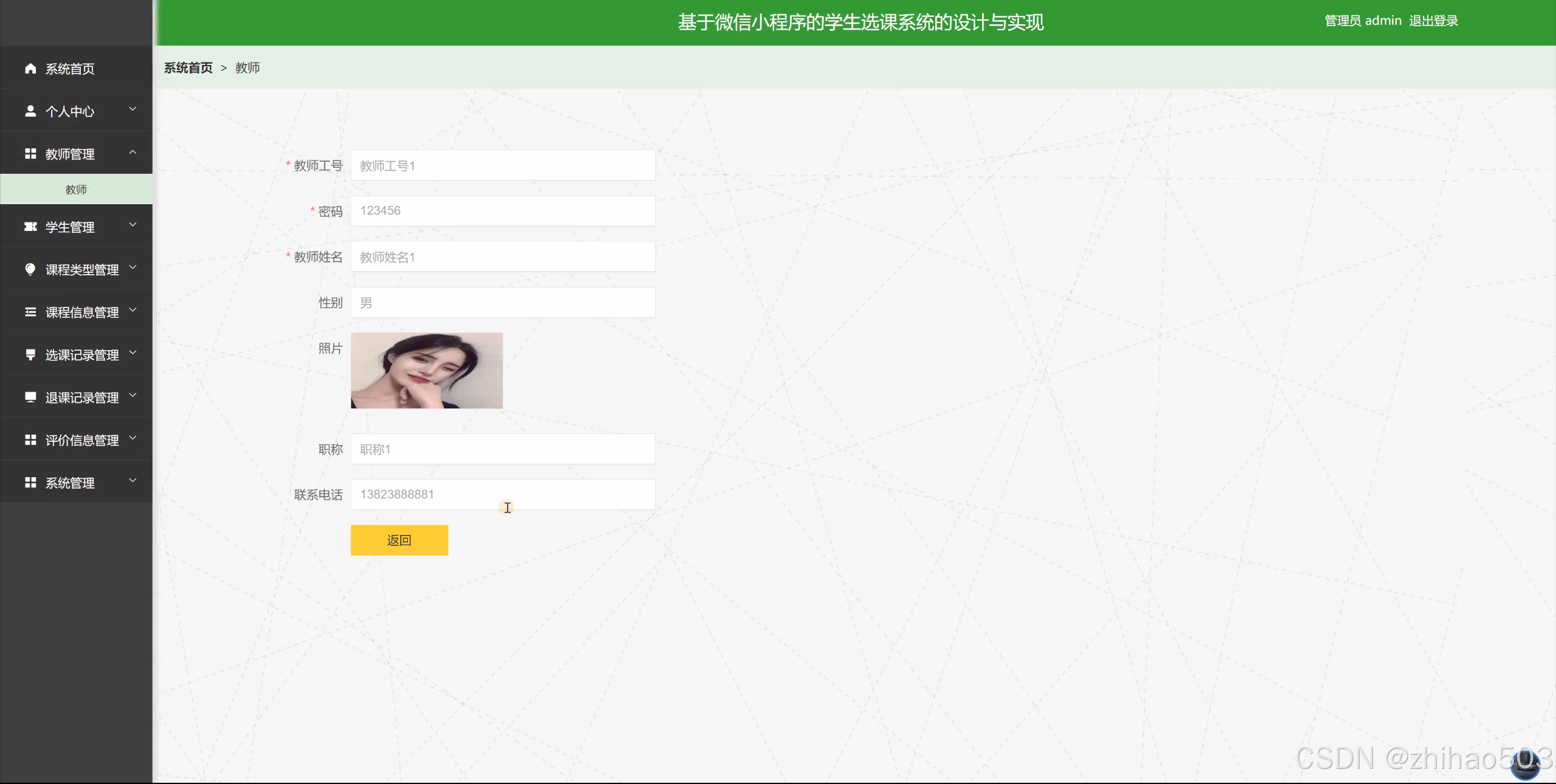Click the grid icon next to 教师管理
This screenshot has height=784, width=1556.
click(x=30, y=154)
